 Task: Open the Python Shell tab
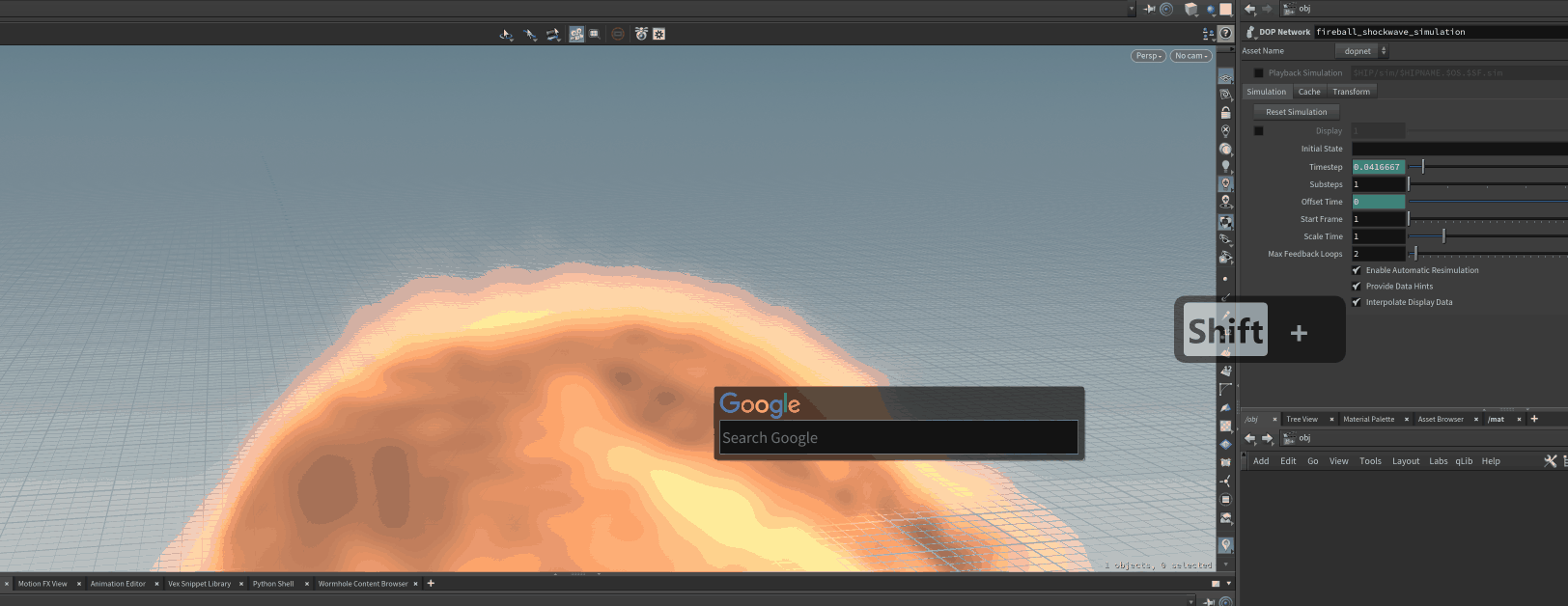click(x=273, y=583)
